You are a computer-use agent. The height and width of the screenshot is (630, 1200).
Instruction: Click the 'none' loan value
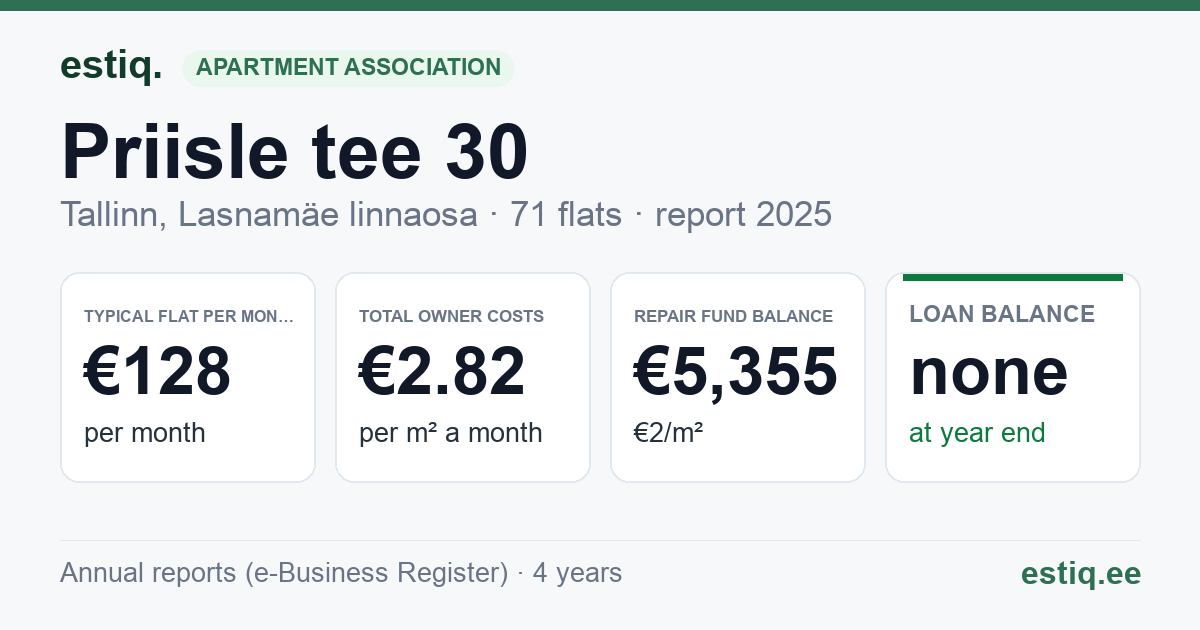pos(989,372)
